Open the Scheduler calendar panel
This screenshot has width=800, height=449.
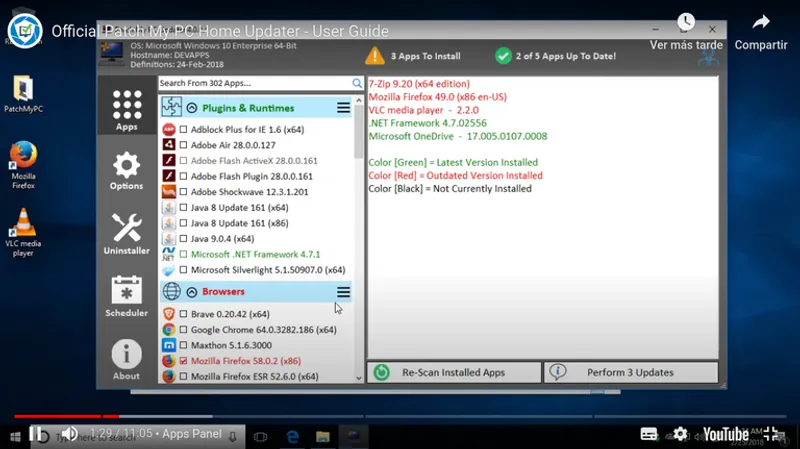click(127, 296)
